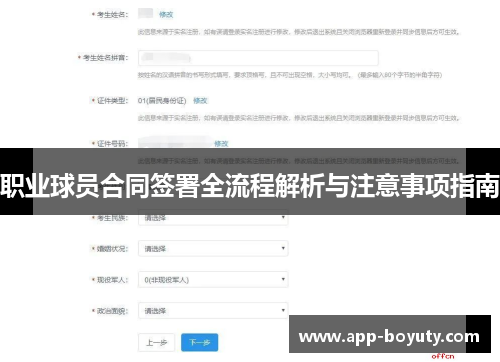The height and width of the screenshot is (362, 500).
Task: Click the 01(居民身份证) value text
Action: point(162,100)
